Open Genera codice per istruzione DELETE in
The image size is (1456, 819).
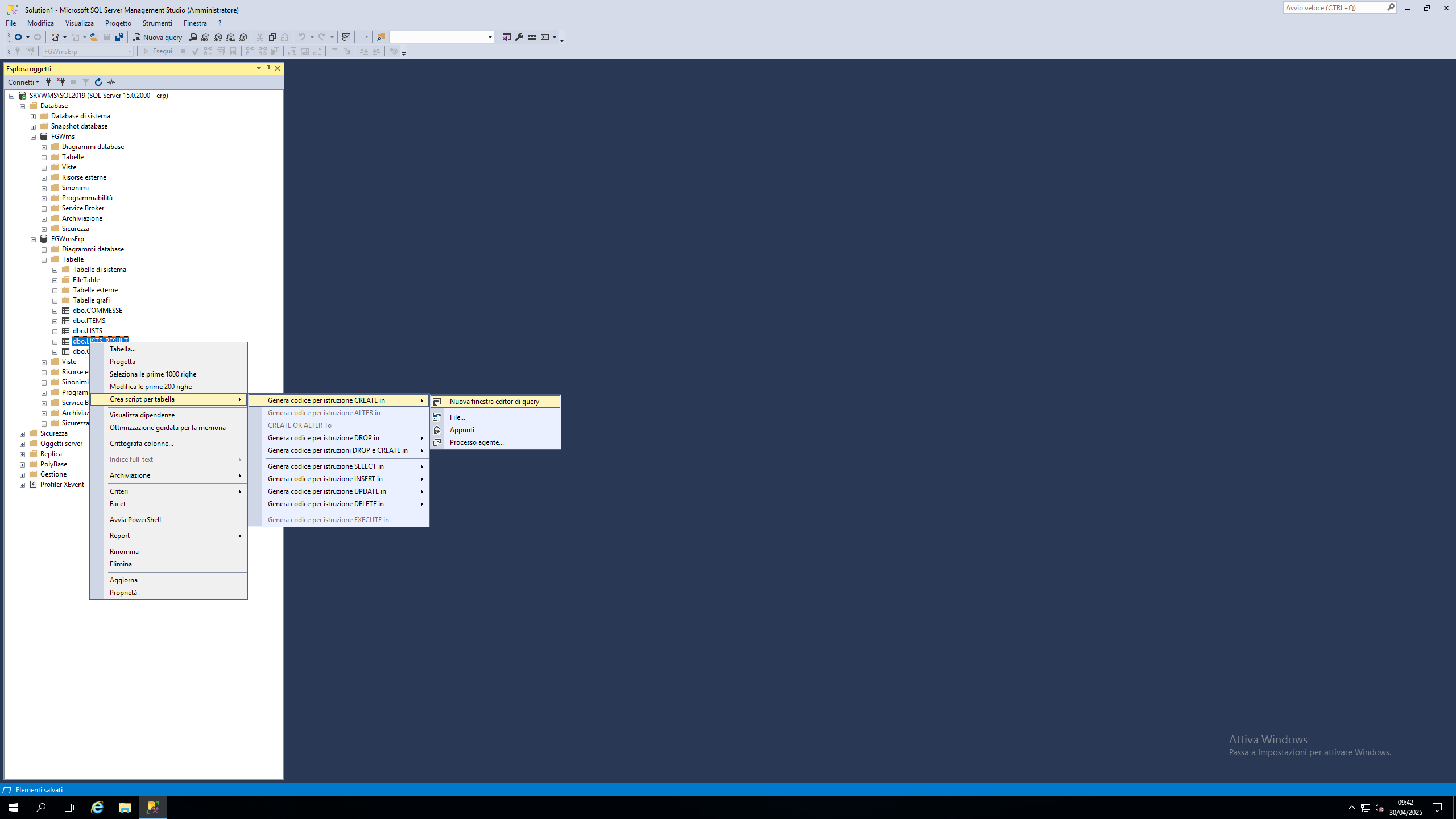339,504
